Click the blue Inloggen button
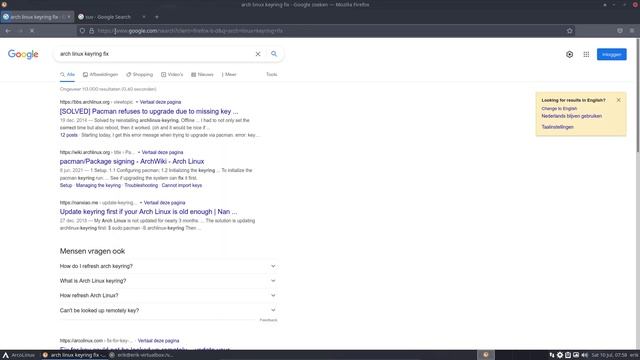The height and width of the screenshot is (360, 640). click(x=611, y=54)
